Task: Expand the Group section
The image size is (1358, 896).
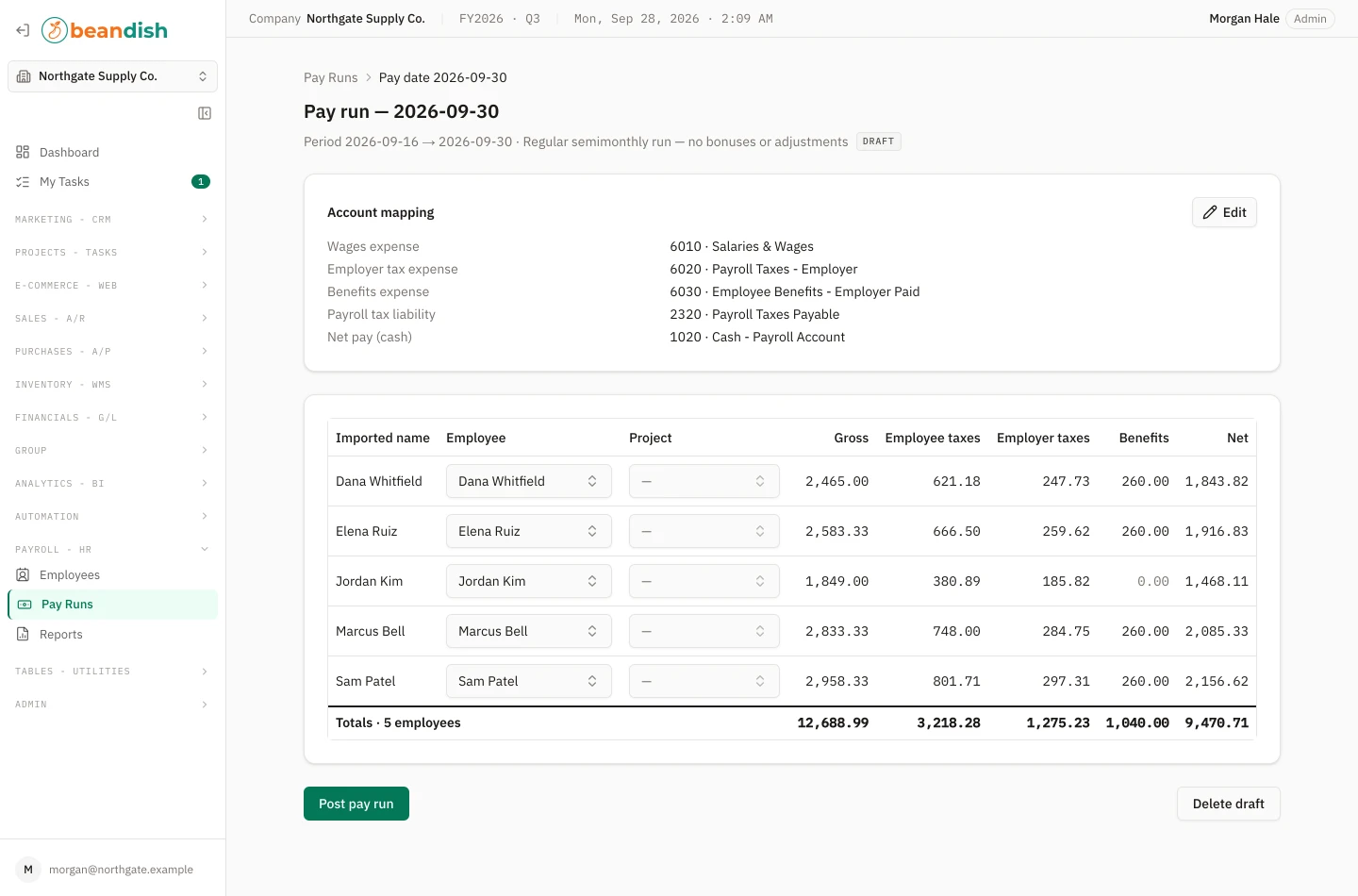Action: (112, 451)
